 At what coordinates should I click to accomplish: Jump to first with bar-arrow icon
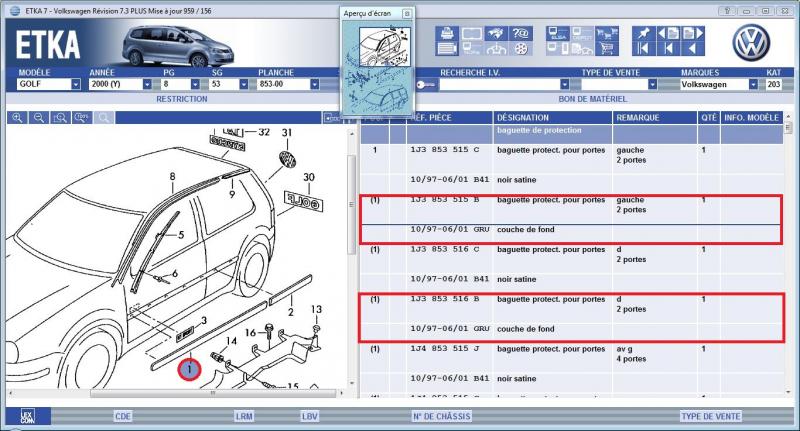pyautogui.click(x=643, y=49)
